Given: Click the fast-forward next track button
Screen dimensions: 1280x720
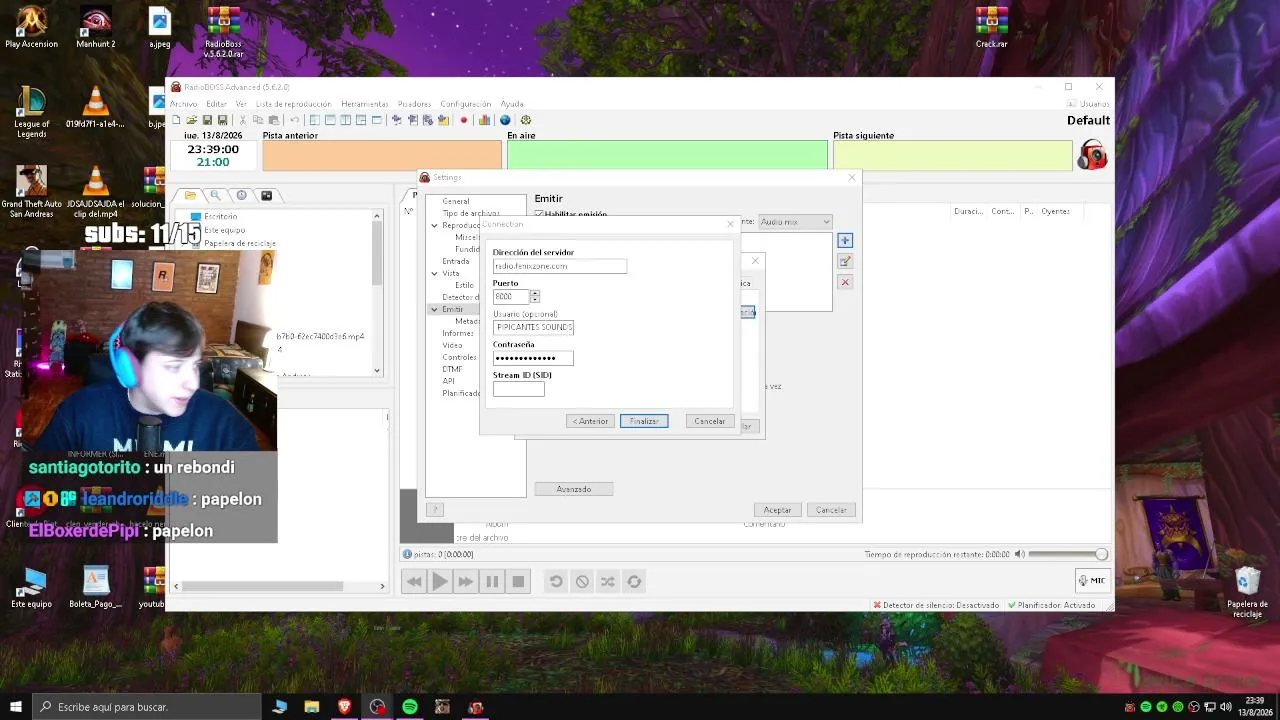Looking at the screenshot, I should pos(465,581).
